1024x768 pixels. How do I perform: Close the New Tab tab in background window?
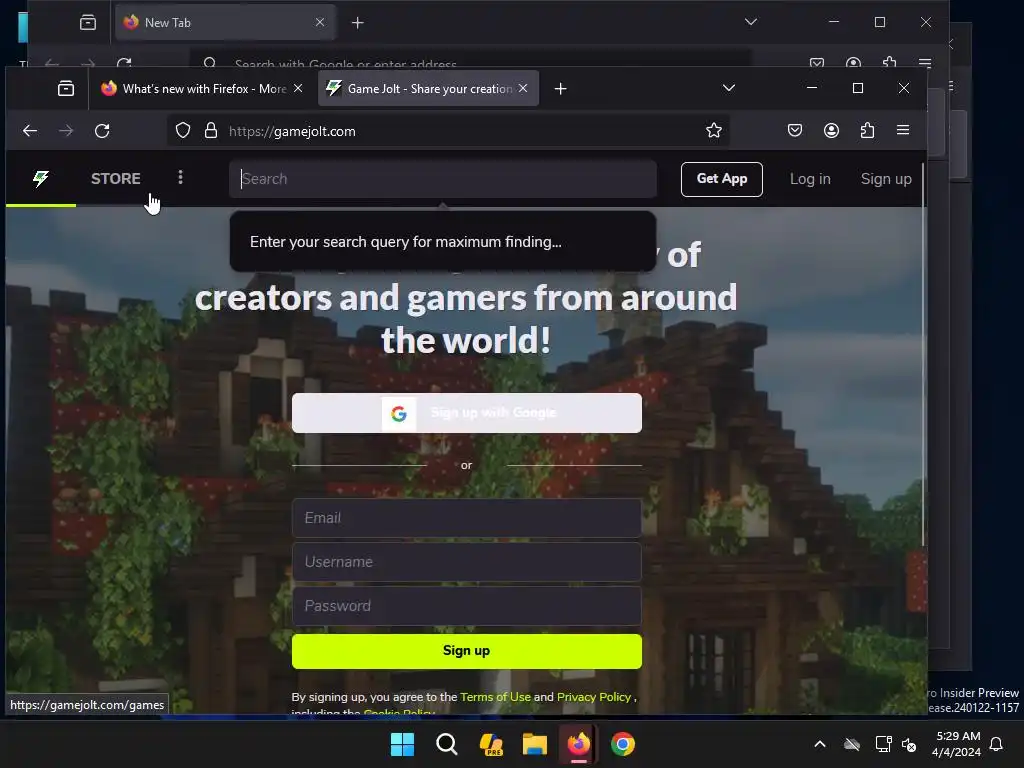pos(320,22)
